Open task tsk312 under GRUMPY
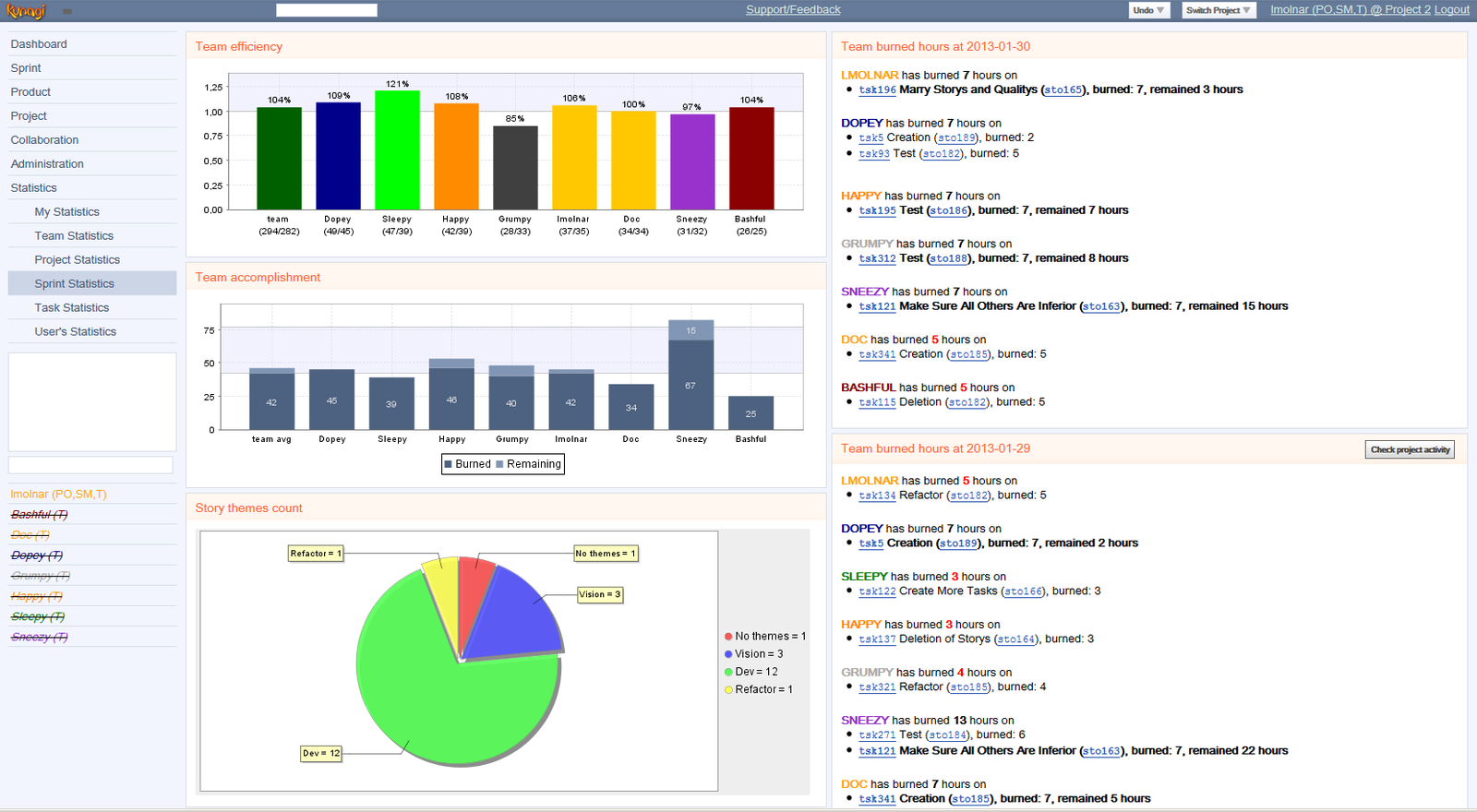The height and width of the screenshot is (812, 1477). click(877, 259)
